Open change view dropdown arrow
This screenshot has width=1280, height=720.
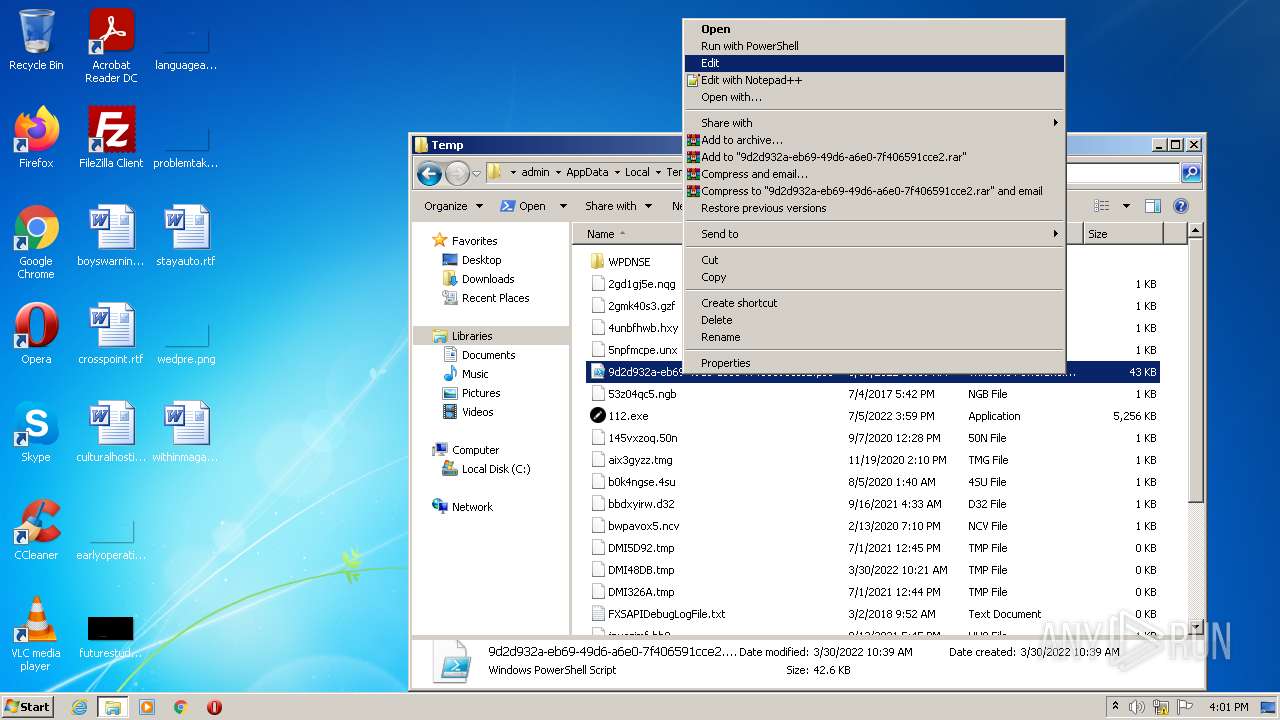[x=1126, y=206]
